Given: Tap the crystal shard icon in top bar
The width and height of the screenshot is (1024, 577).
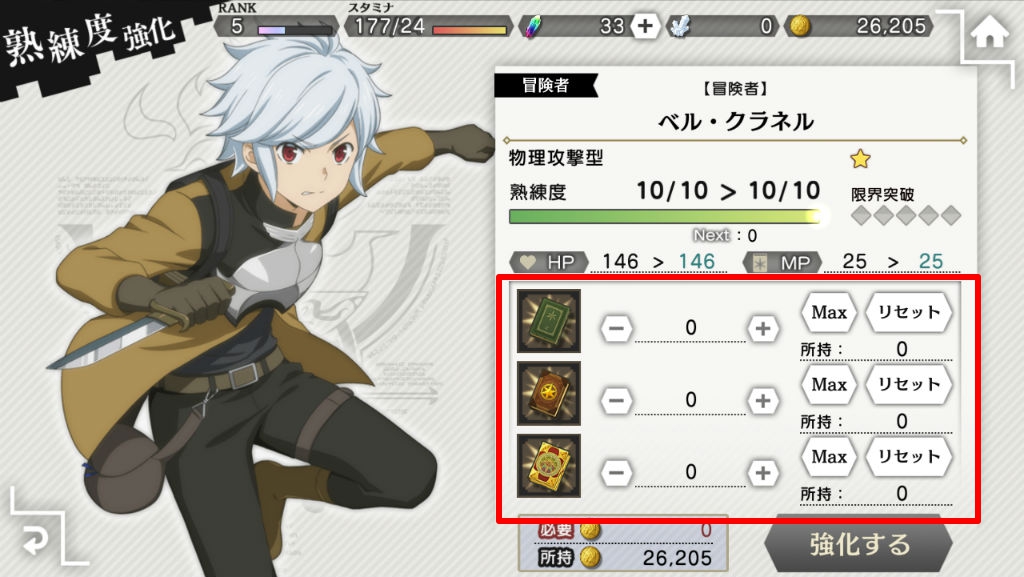Looking at the screenshot, I should pos(680,26).
